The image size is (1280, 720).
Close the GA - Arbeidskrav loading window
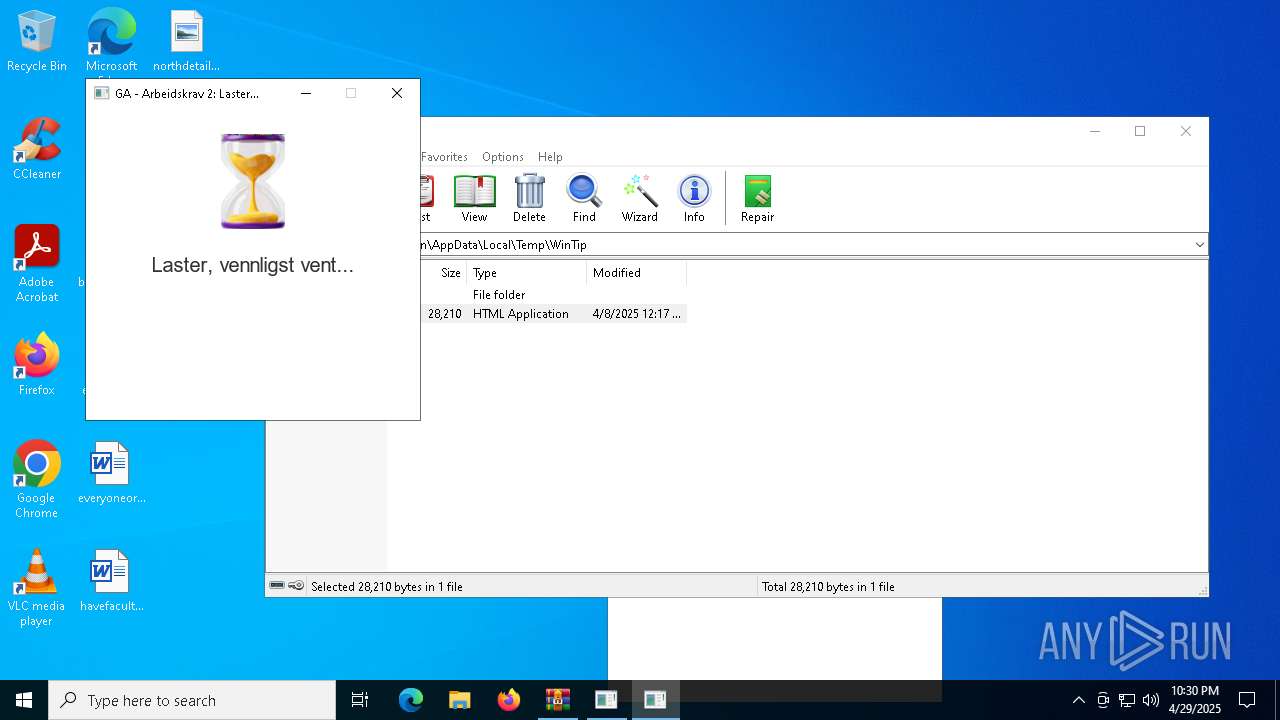pyautogui.click(x=397, y=93)
